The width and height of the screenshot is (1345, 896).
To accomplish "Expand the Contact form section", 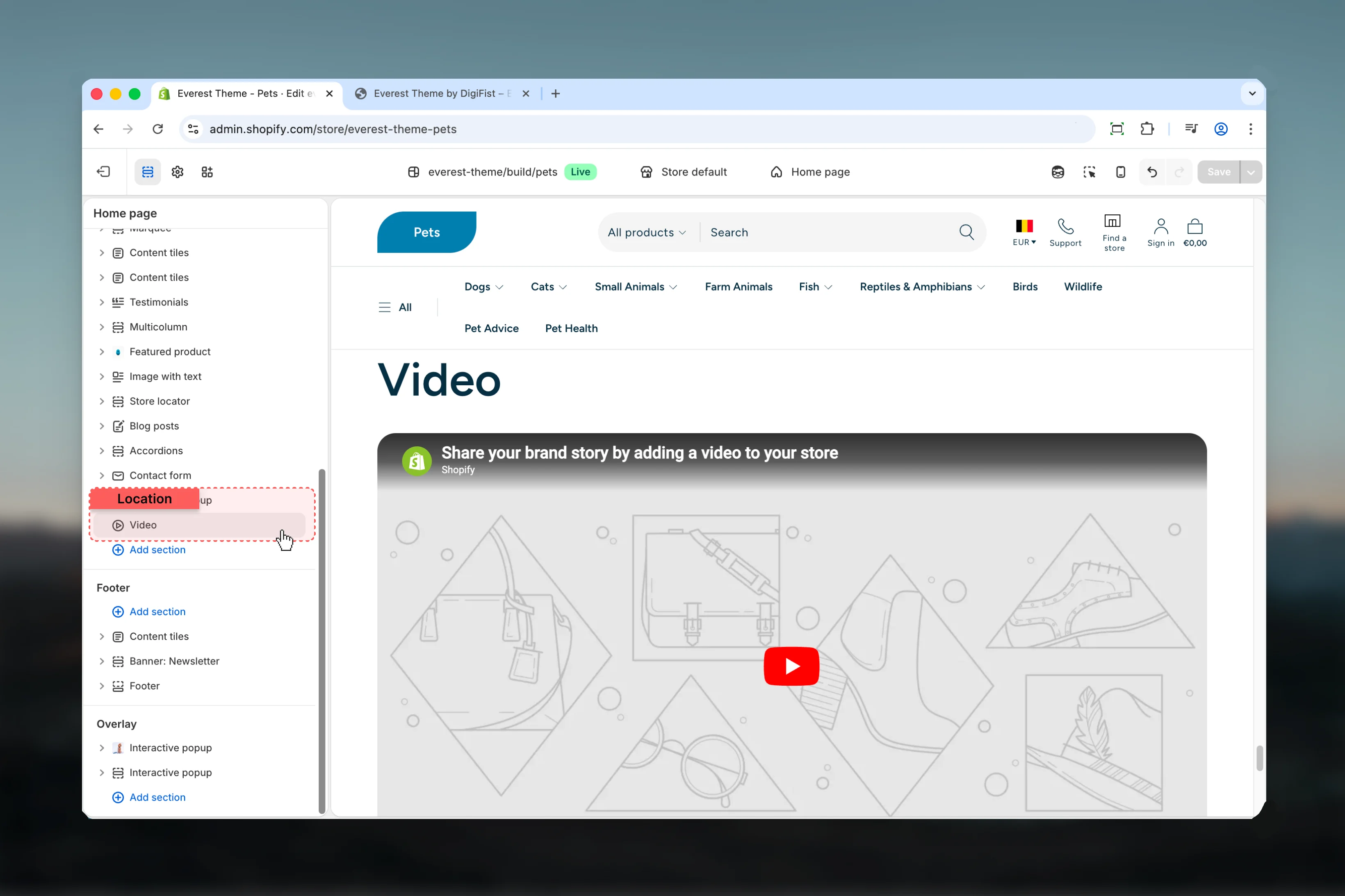I will click(102, 475).
